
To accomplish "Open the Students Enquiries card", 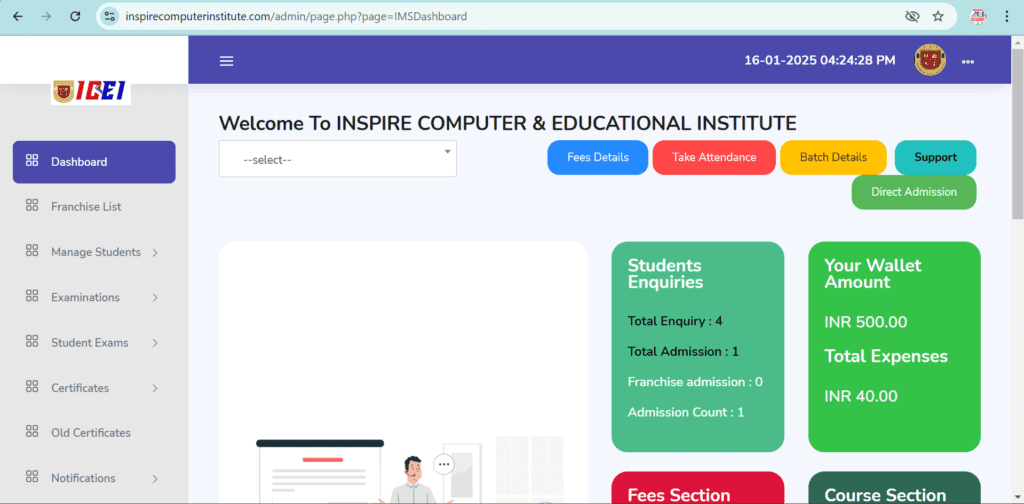I will pyautogui.click(x=697, y=347).
